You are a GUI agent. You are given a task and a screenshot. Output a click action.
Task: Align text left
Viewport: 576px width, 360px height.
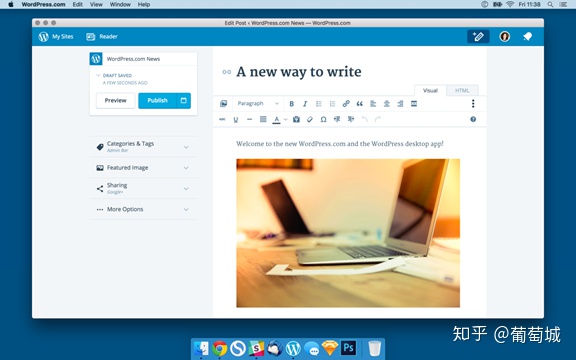click(373, 104)
